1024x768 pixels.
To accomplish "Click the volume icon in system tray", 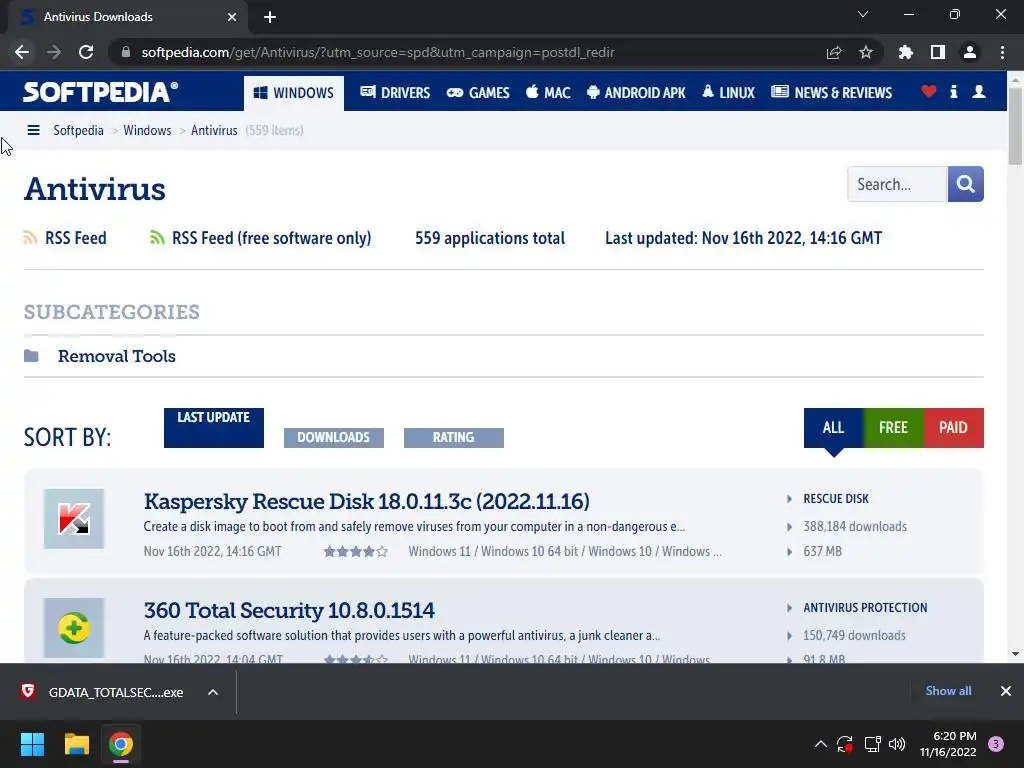I will point(897,744).
